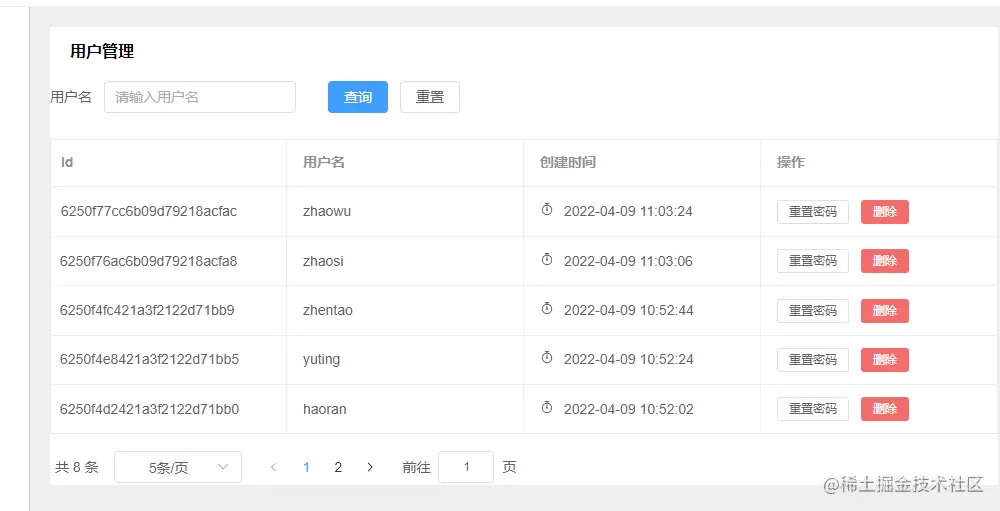Image resolution: width=1000 pixels, height=511 pixels.
Task: Click the timestamp 2022-04-09 11:03:24
Action: coord(628,211)
